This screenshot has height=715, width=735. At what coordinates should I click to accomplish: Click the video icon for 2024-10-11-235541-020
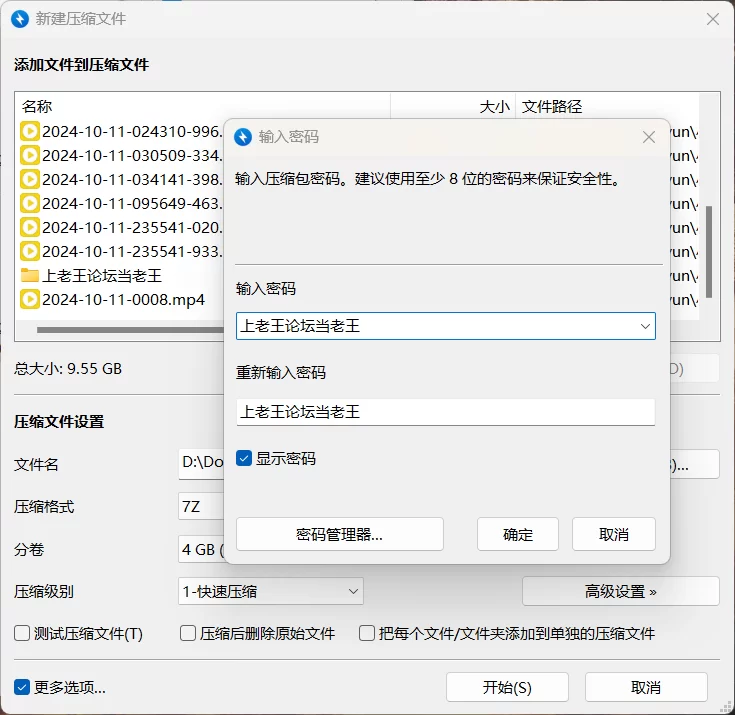30,227
